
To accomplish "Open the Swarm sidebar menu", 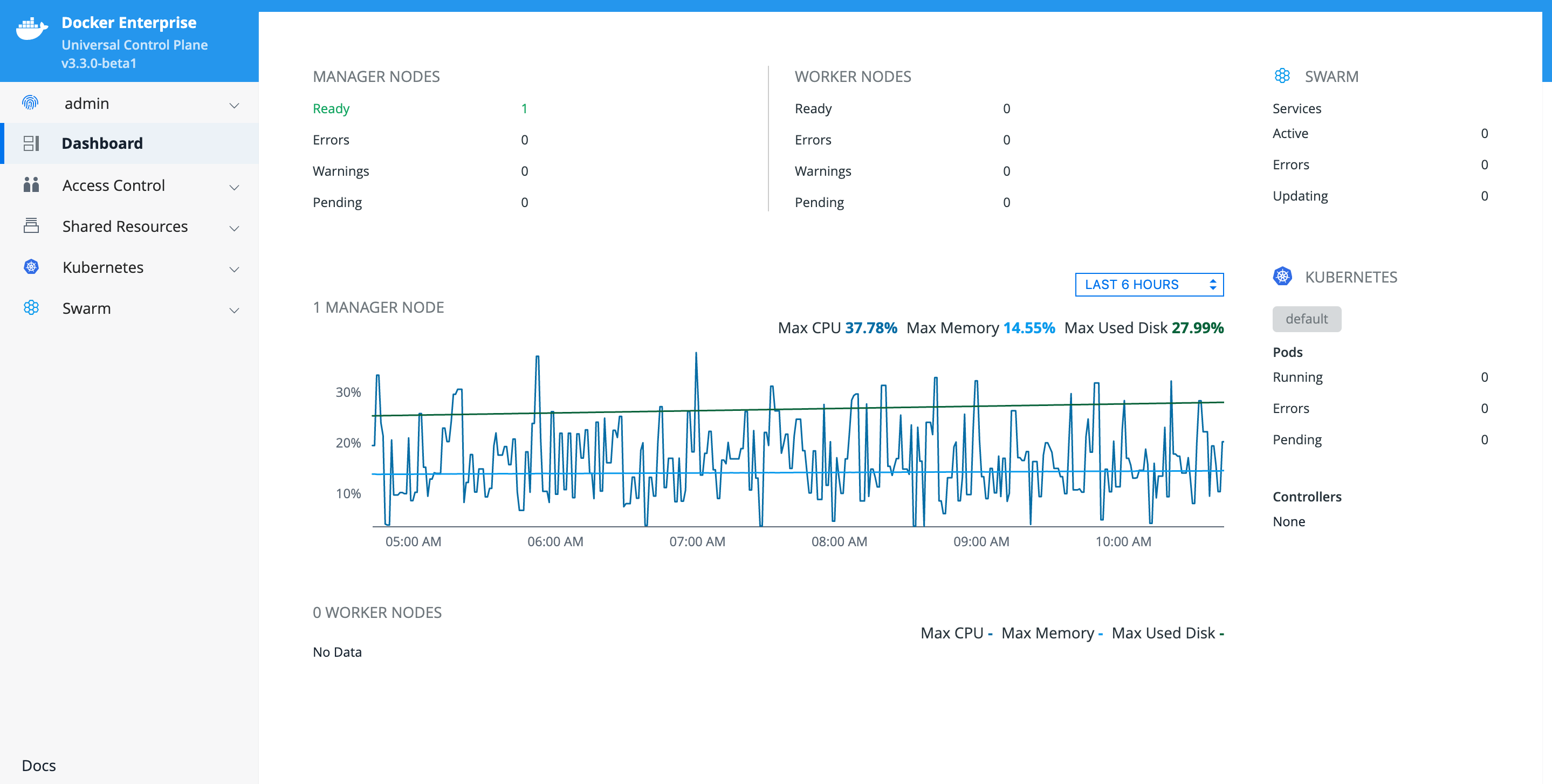I will [87, 308].
